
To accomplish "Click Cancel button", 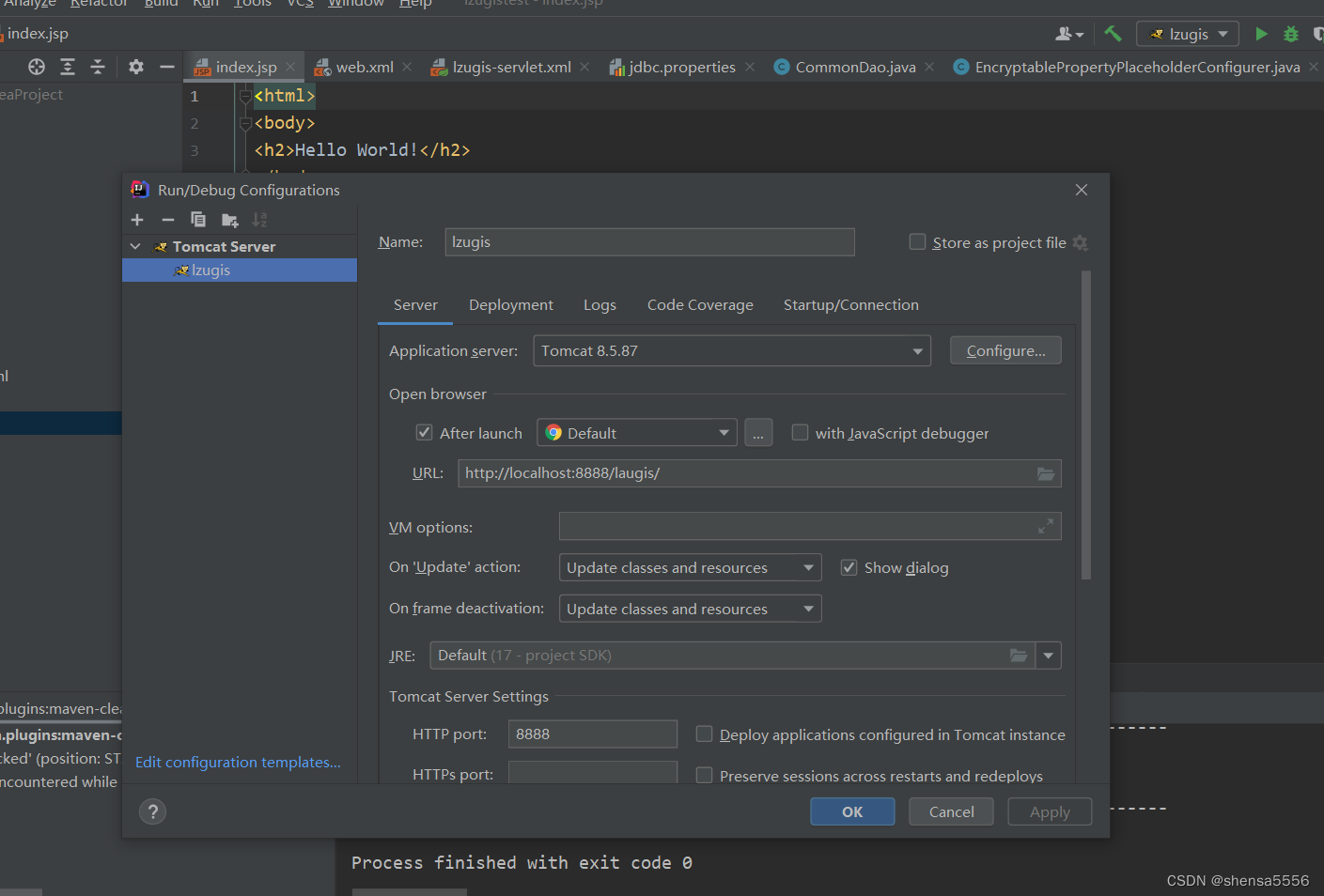I will tap(951, 811).
